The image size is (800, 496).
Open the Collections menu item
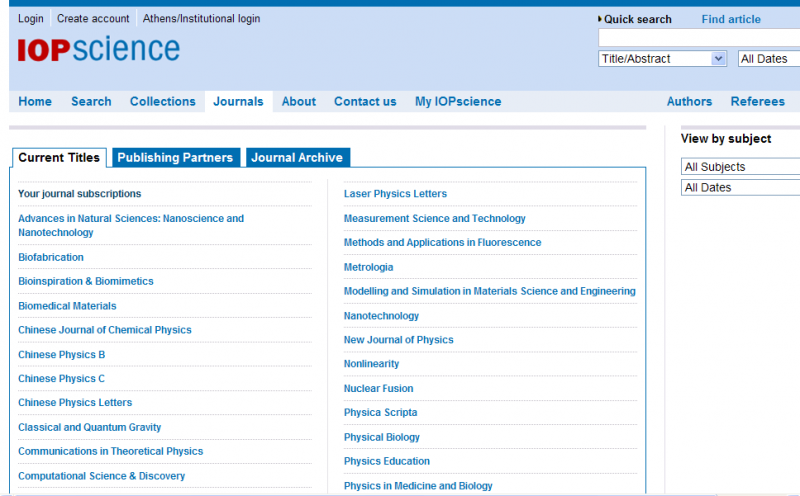pyautogui.click(x=163, y=102)
